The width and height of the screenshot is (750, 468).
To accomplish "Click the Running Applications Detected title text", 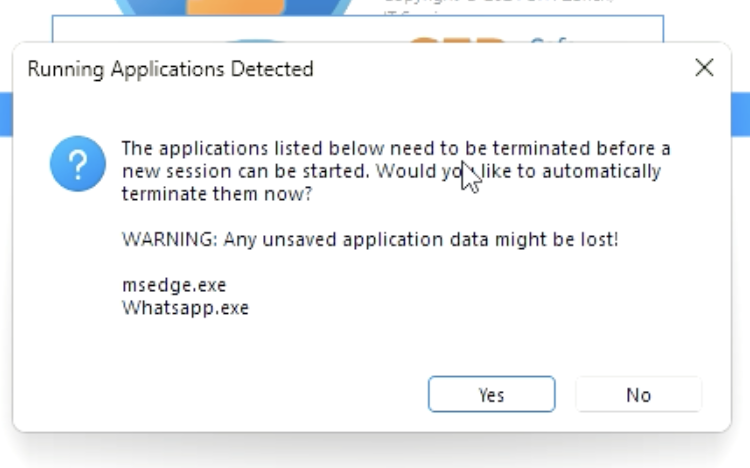I will coord(170,69).
